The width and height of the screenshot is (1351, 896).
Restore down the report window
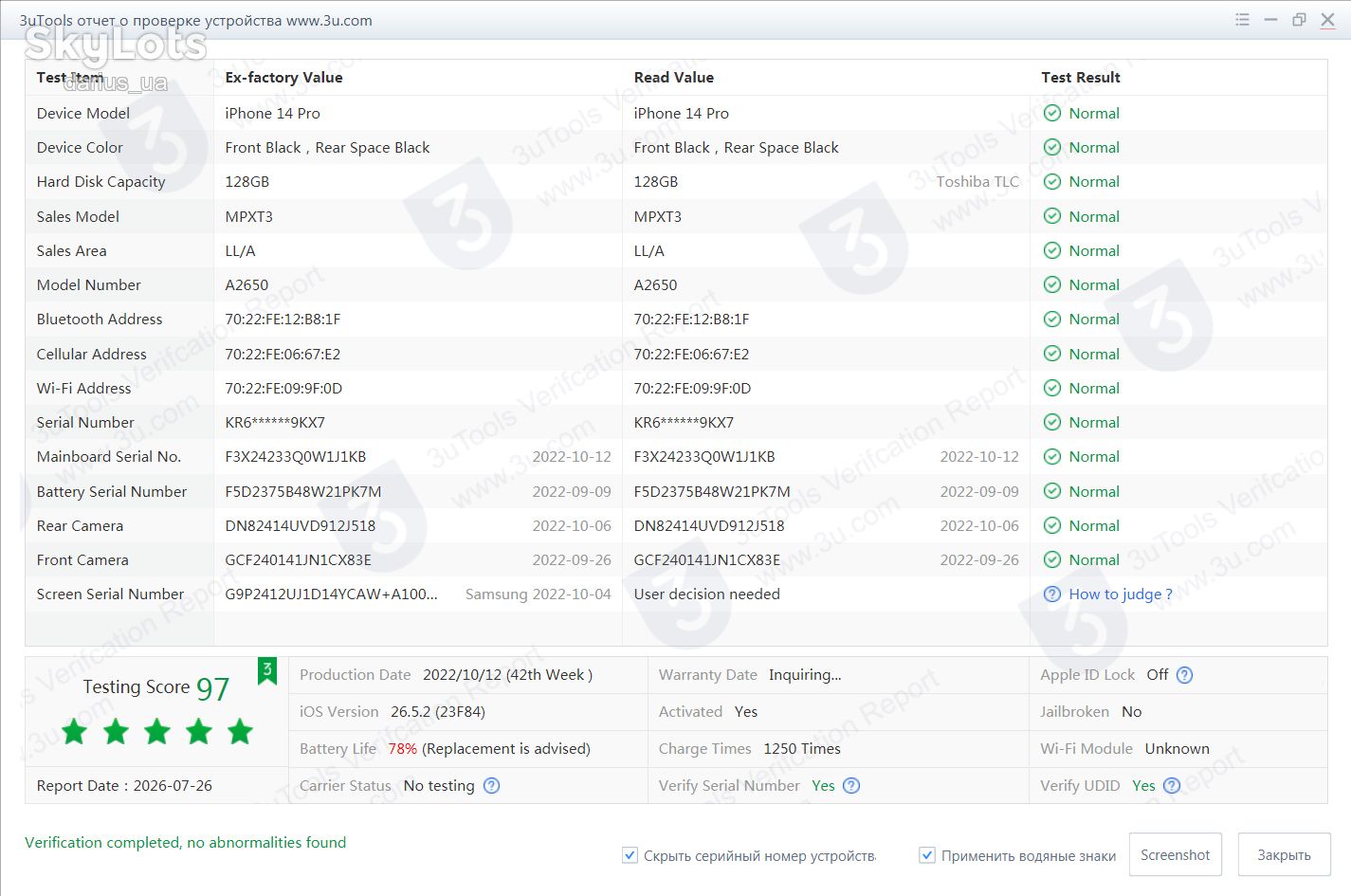point(1299,20)
